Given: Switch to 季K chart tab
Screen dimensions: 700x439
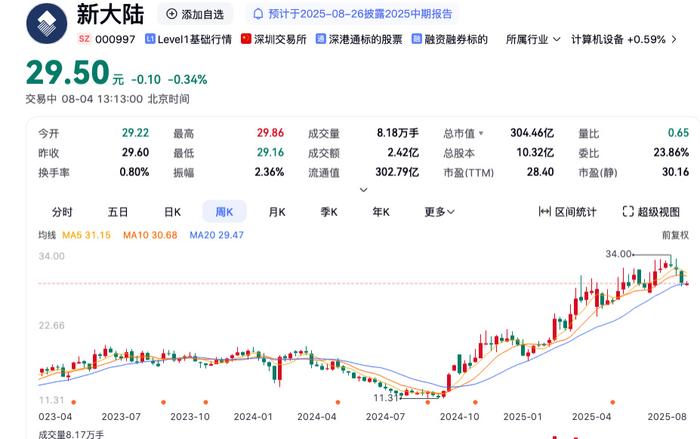Looking at the screenshot, I should coord(329,212).
